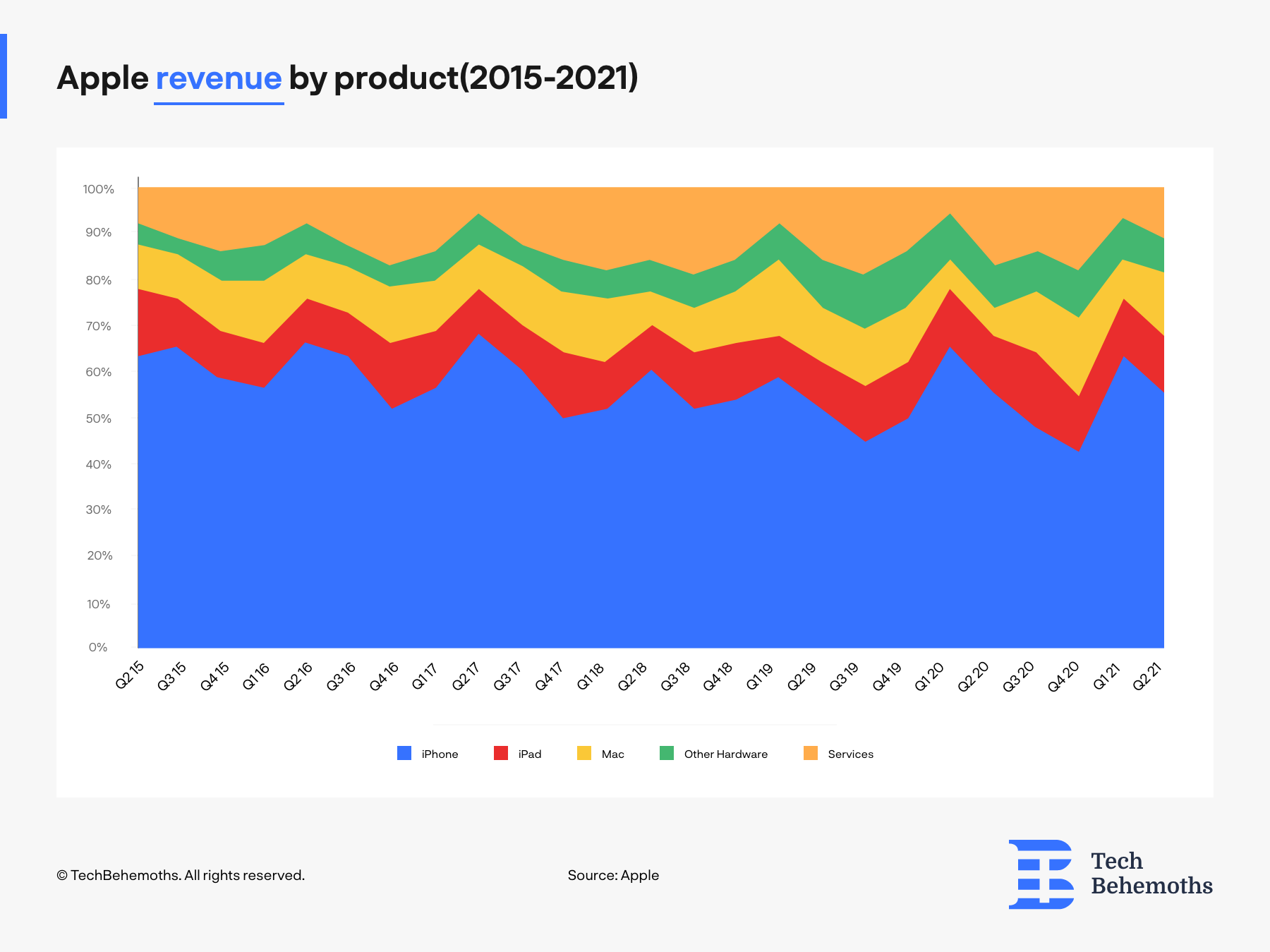Click the Q4 18 x-axis label
This screenshot has width=1270, height=952.
point(719,675)
